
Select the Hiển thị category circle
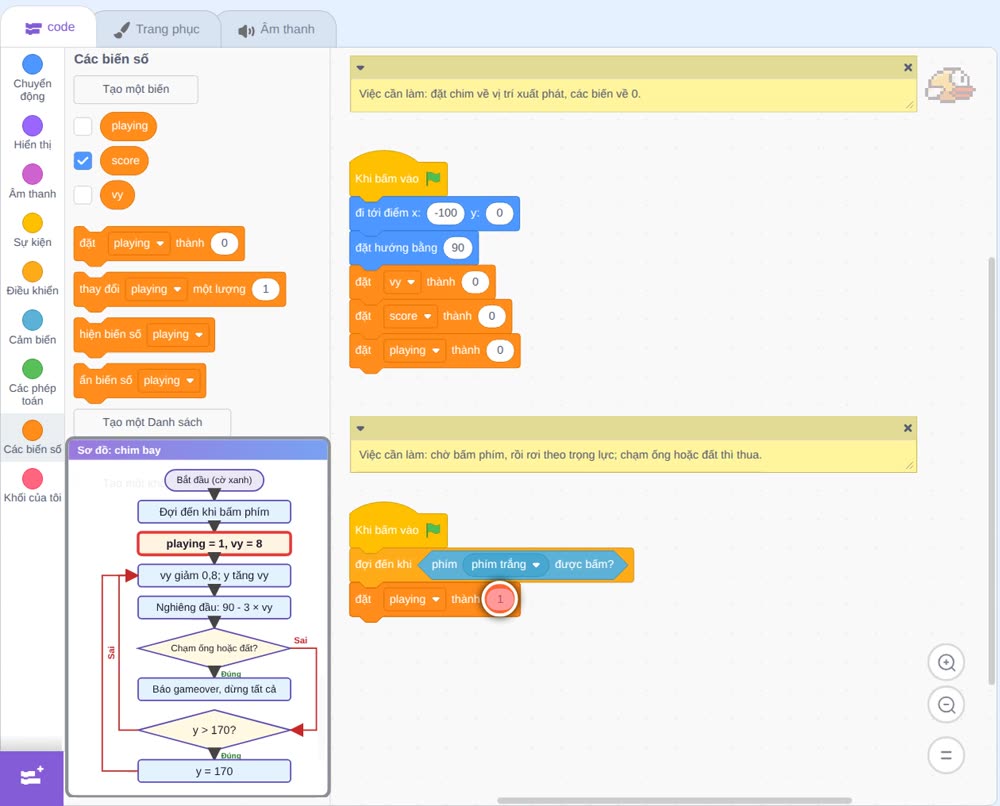33,126
